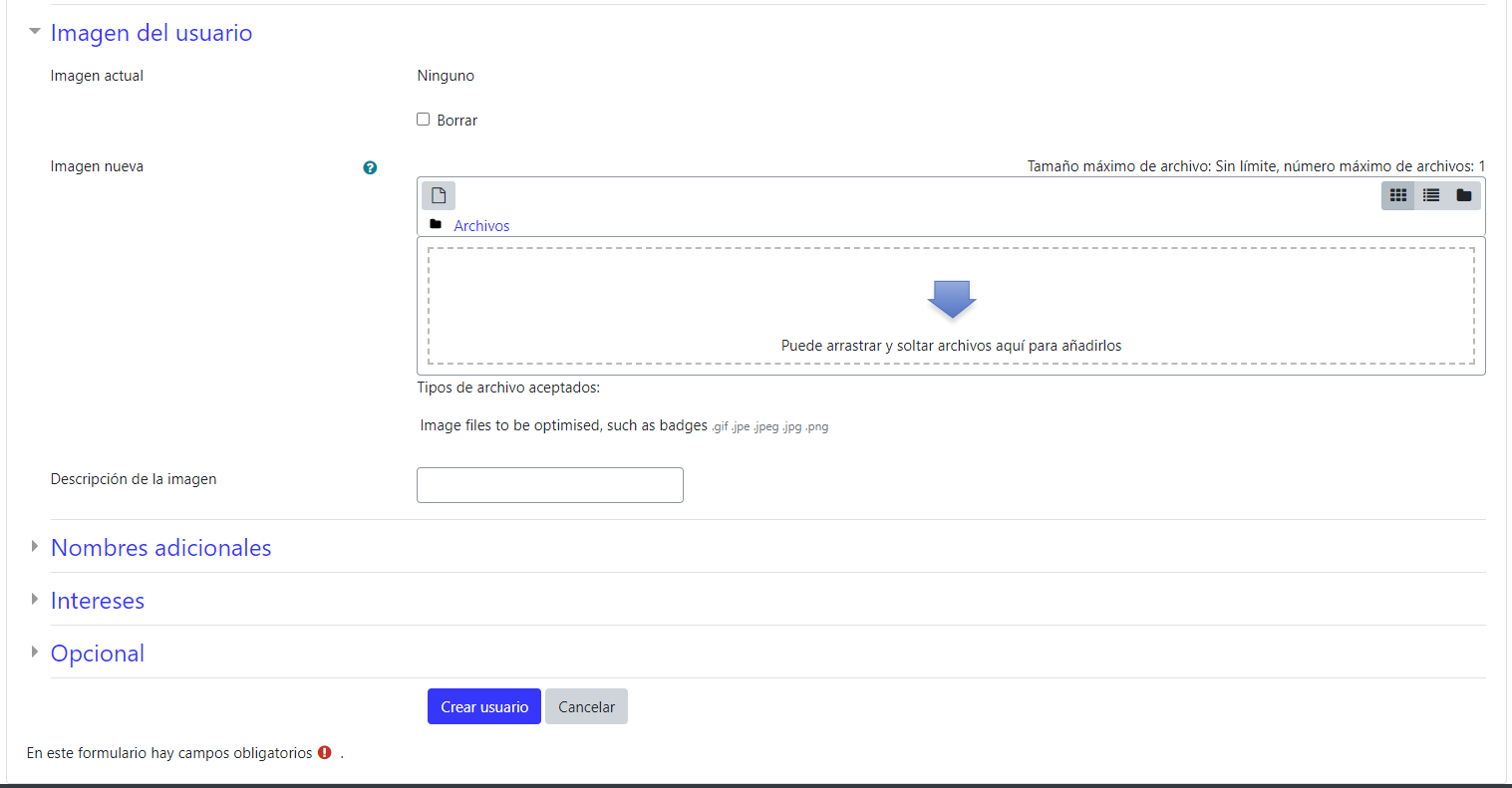Click the Borrar checkbox label text

pos(456,121)
